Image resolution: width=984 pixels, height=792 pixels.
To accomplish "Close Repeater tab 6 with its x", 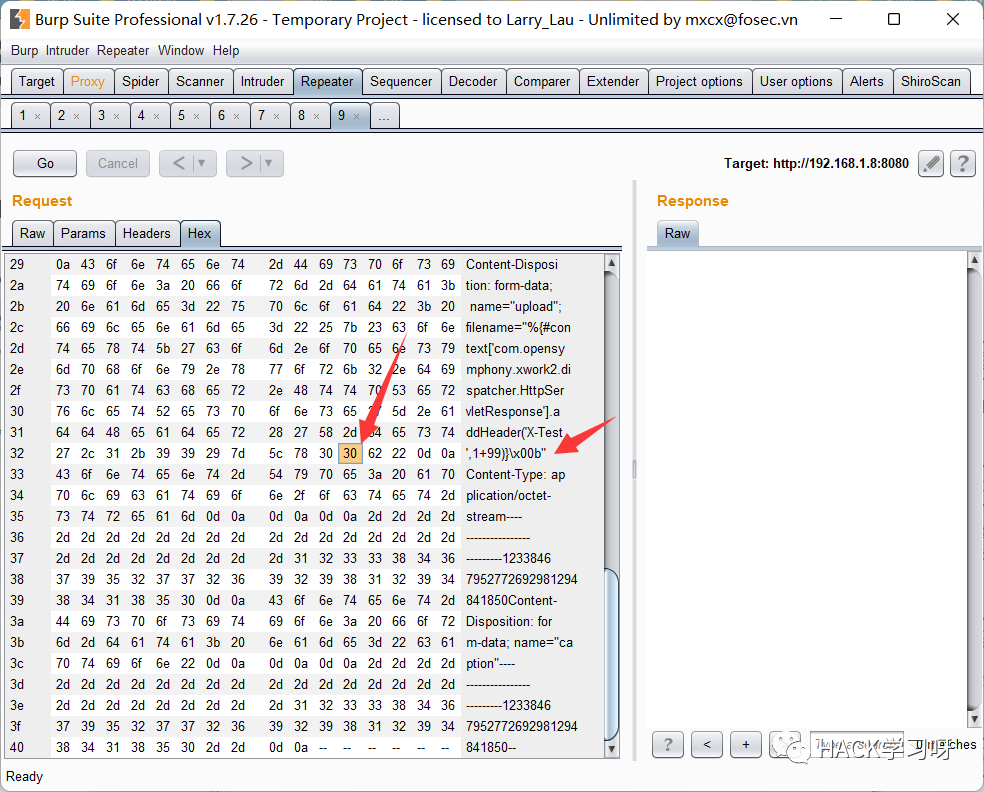I will pyautogui.click(x=237, y=116).
